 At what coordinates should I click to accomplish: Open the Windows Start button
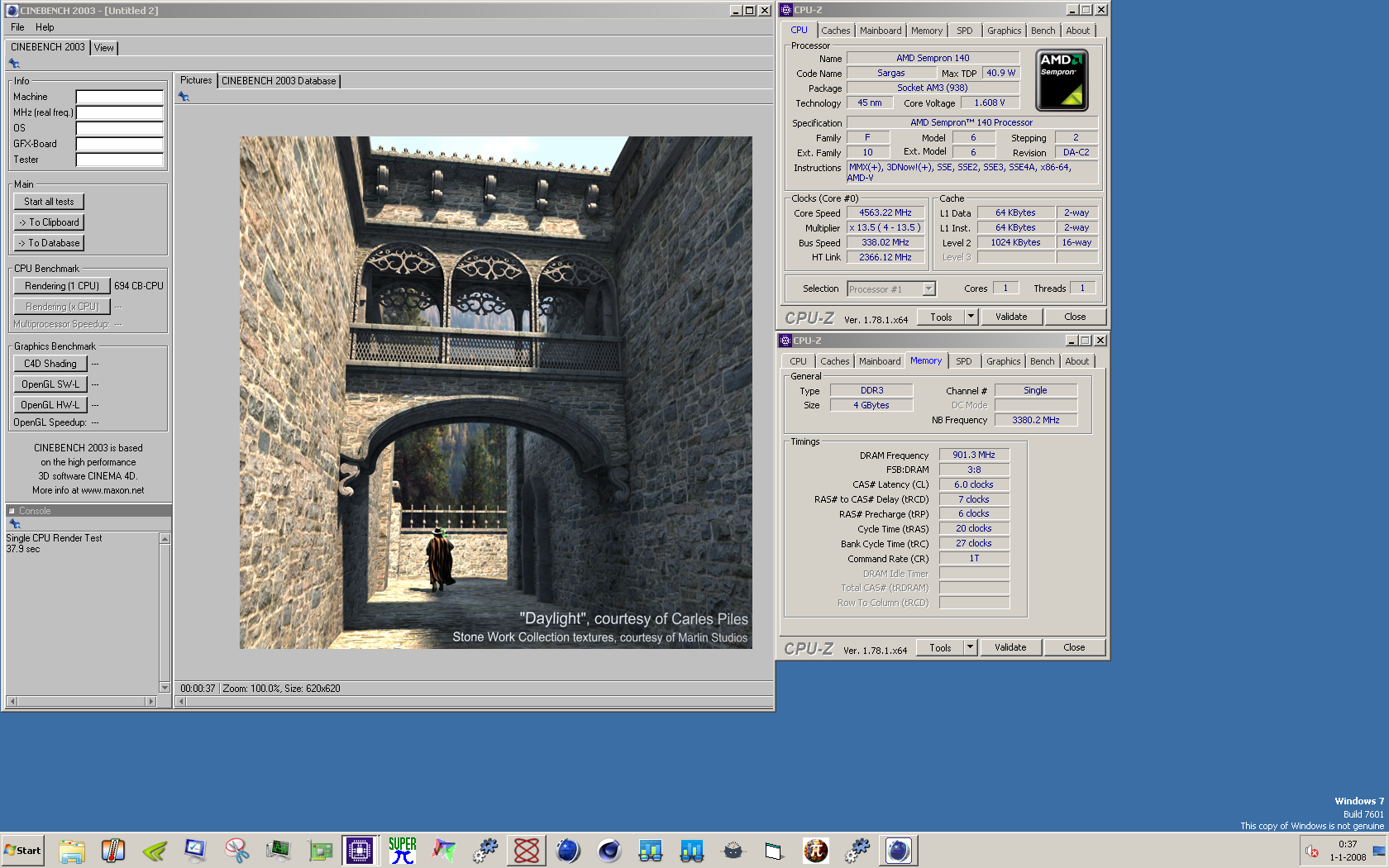22,850
